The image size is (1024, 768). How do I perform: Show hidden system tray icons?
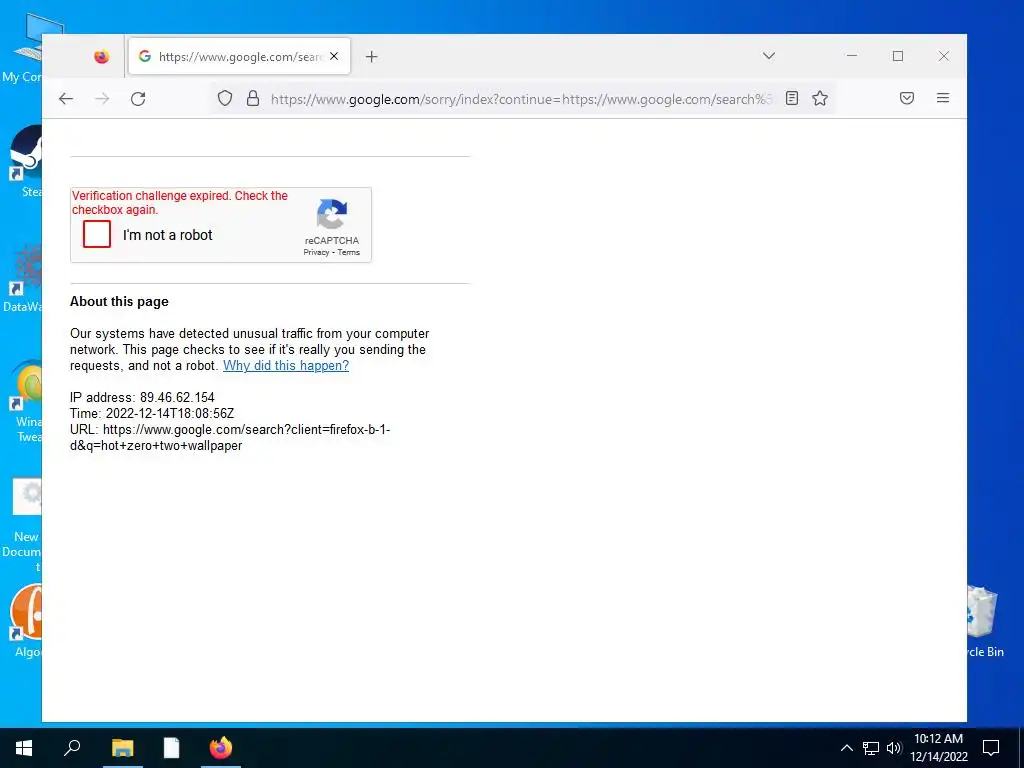(x=846, y=748)
